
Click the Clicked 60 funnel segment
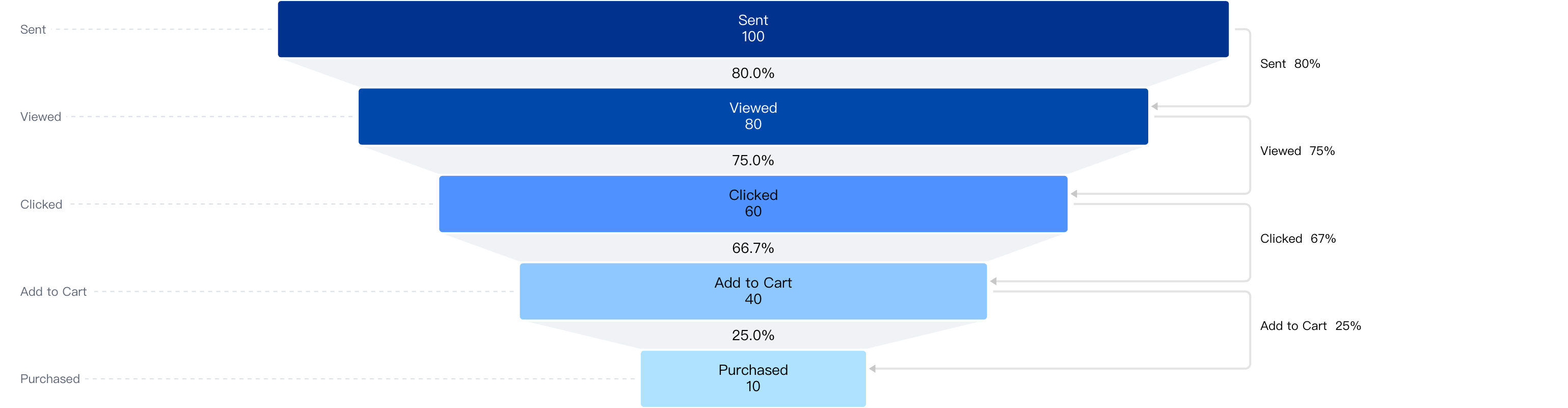point(753,204)
